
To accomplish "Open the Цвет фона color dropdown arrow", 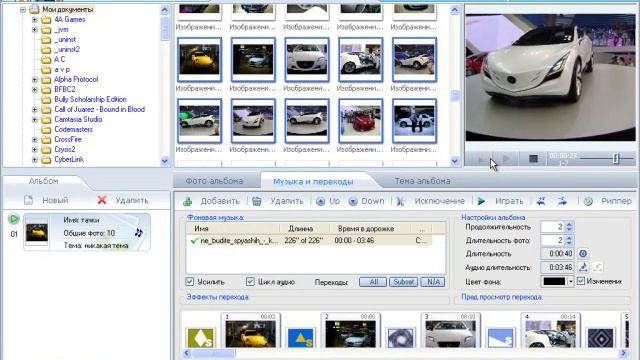I will pyautogui.click(x=571, y=281).
